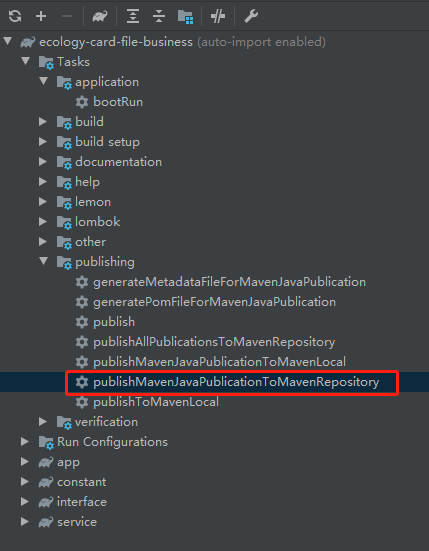429x551 pixels.
Task: Click the plus icon to link project
Action: (41, 16)
